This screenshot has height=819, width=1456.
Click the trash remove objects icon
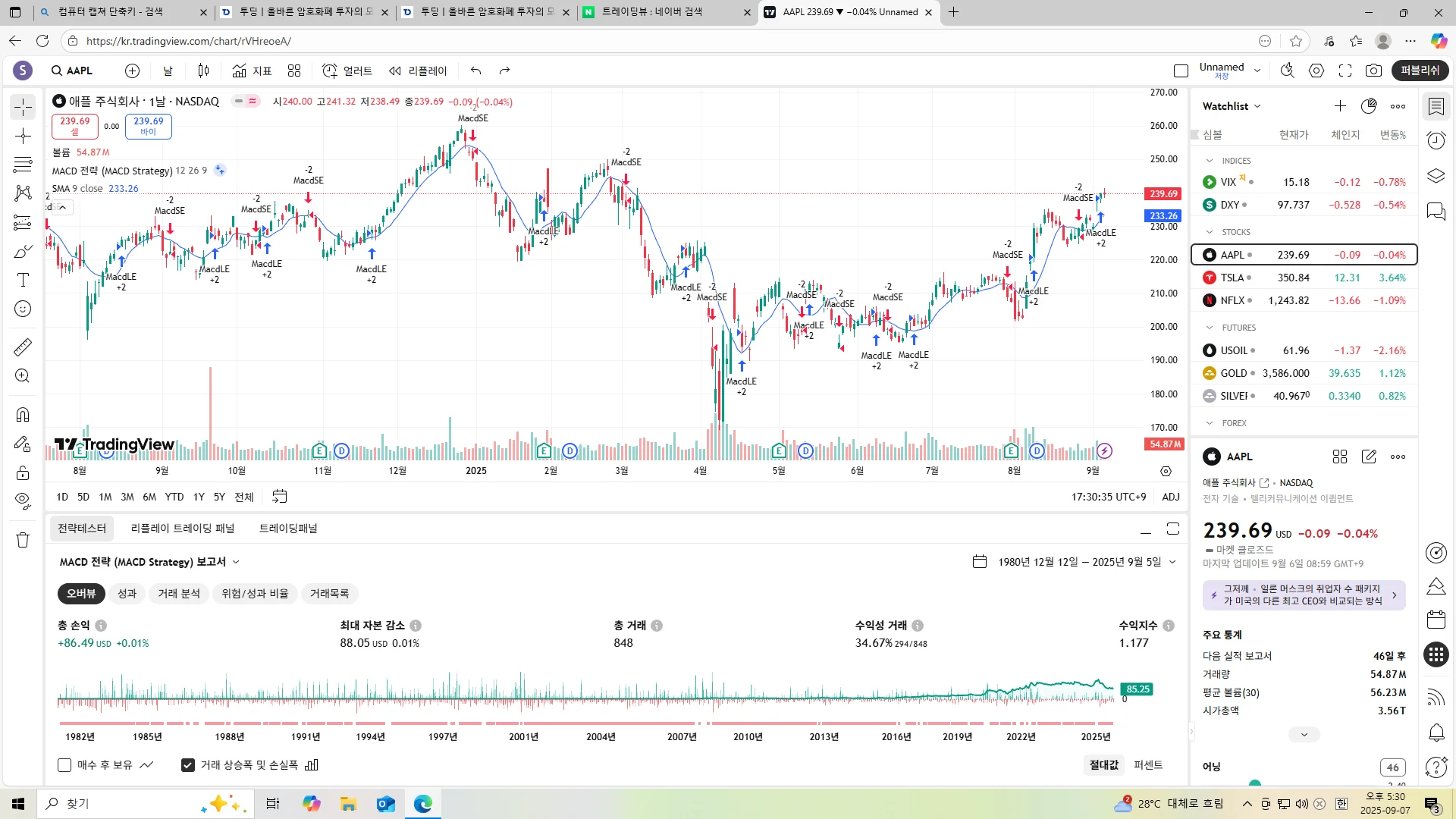click(x=23, y=540)
